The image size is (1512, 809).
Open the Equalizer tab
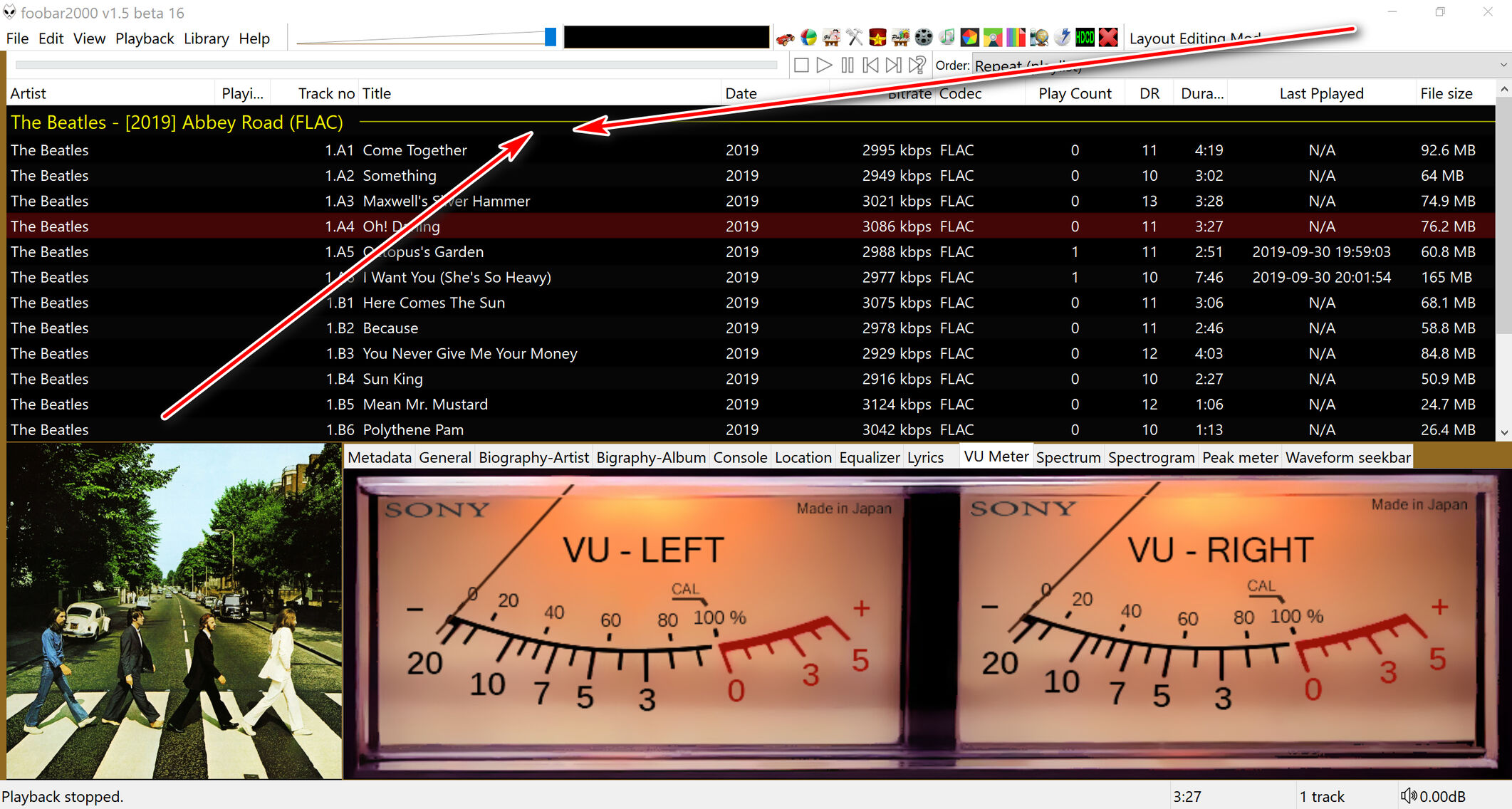point(870,457)
